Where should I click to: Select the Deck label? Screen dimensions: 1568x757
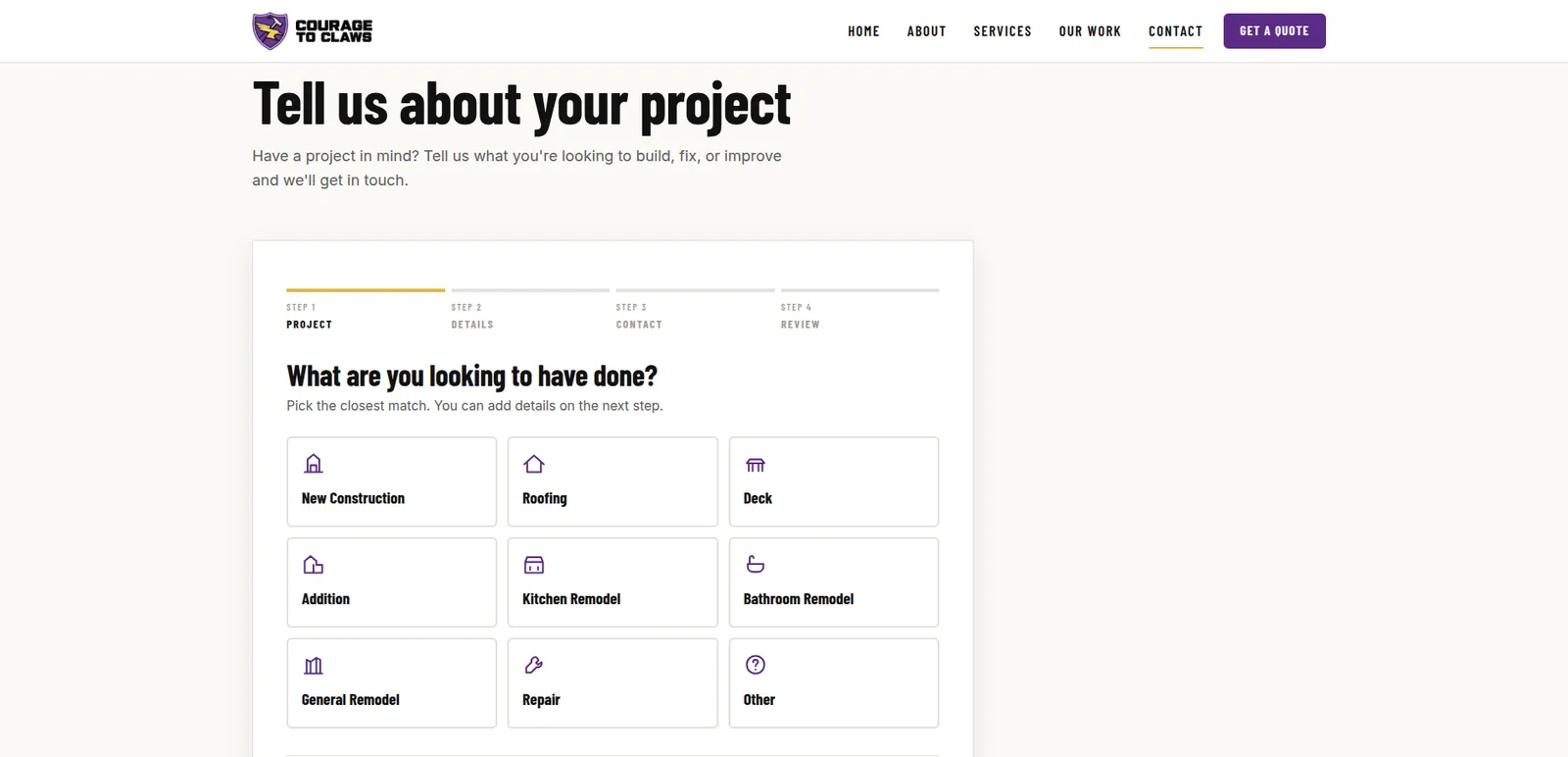758,498
